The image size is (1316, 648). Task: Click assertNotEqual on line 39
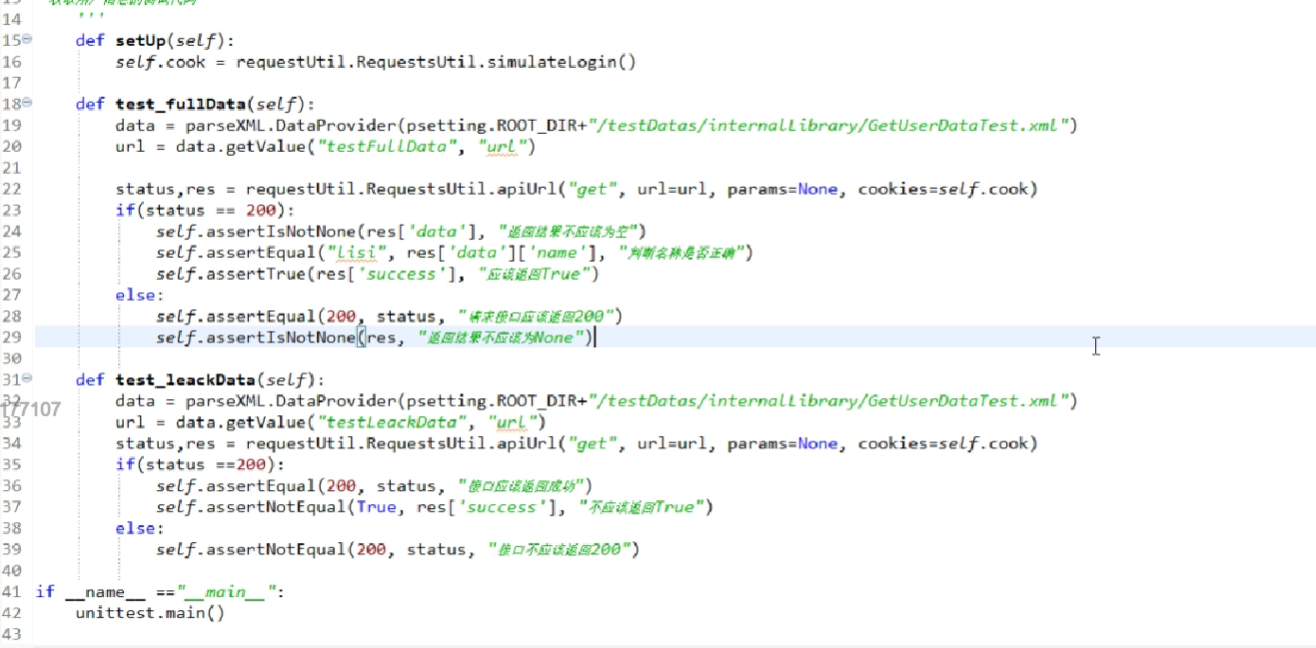[x=275, y=550]
